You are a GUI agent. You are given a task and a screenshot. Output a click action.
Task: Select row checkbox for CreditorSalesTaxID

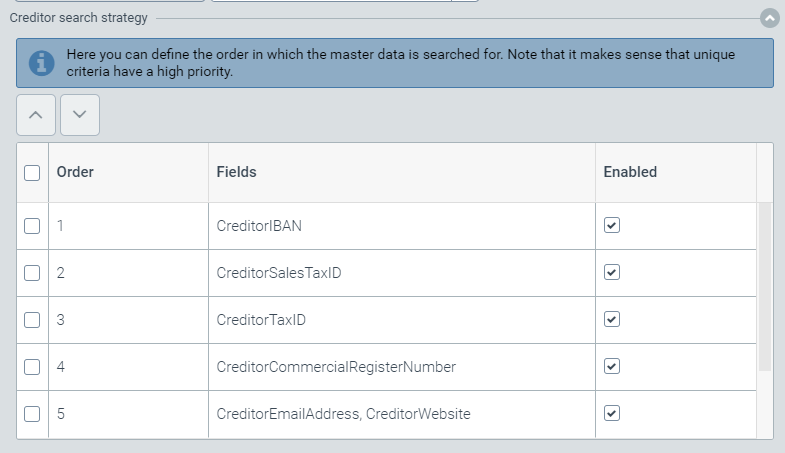(x=32, y=273)
